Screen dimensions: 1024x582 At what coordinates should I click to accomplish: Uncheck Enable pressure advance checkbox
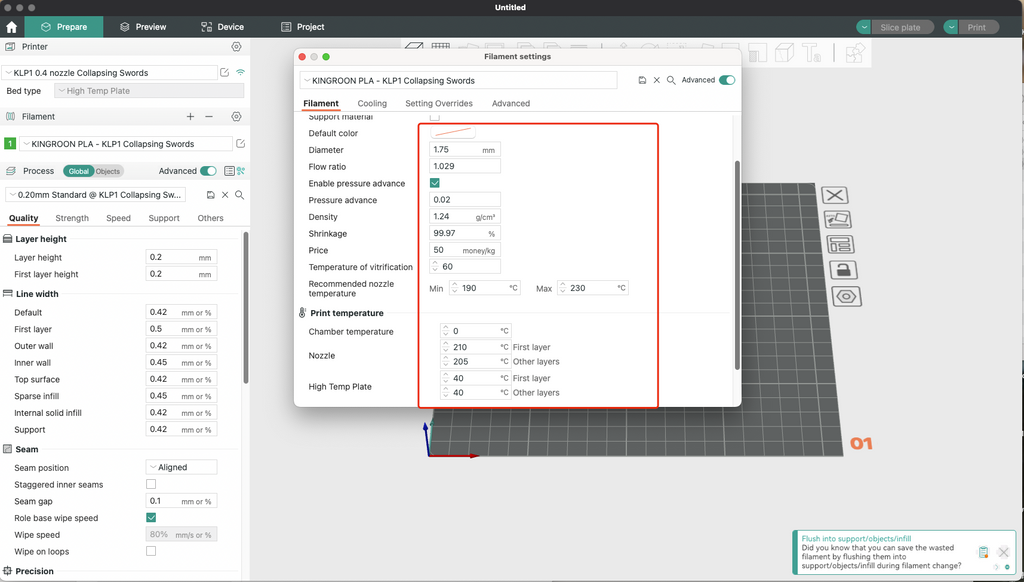[435, 184]
